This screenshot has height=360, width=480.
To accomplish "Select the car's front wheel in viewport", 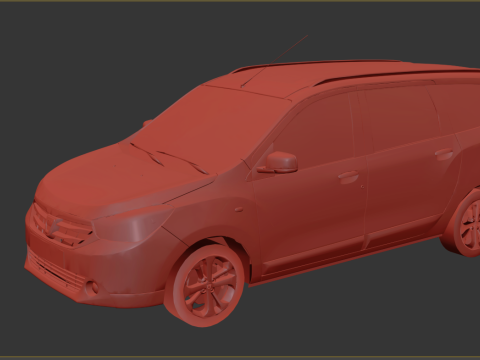I will (x=205, y=286).
